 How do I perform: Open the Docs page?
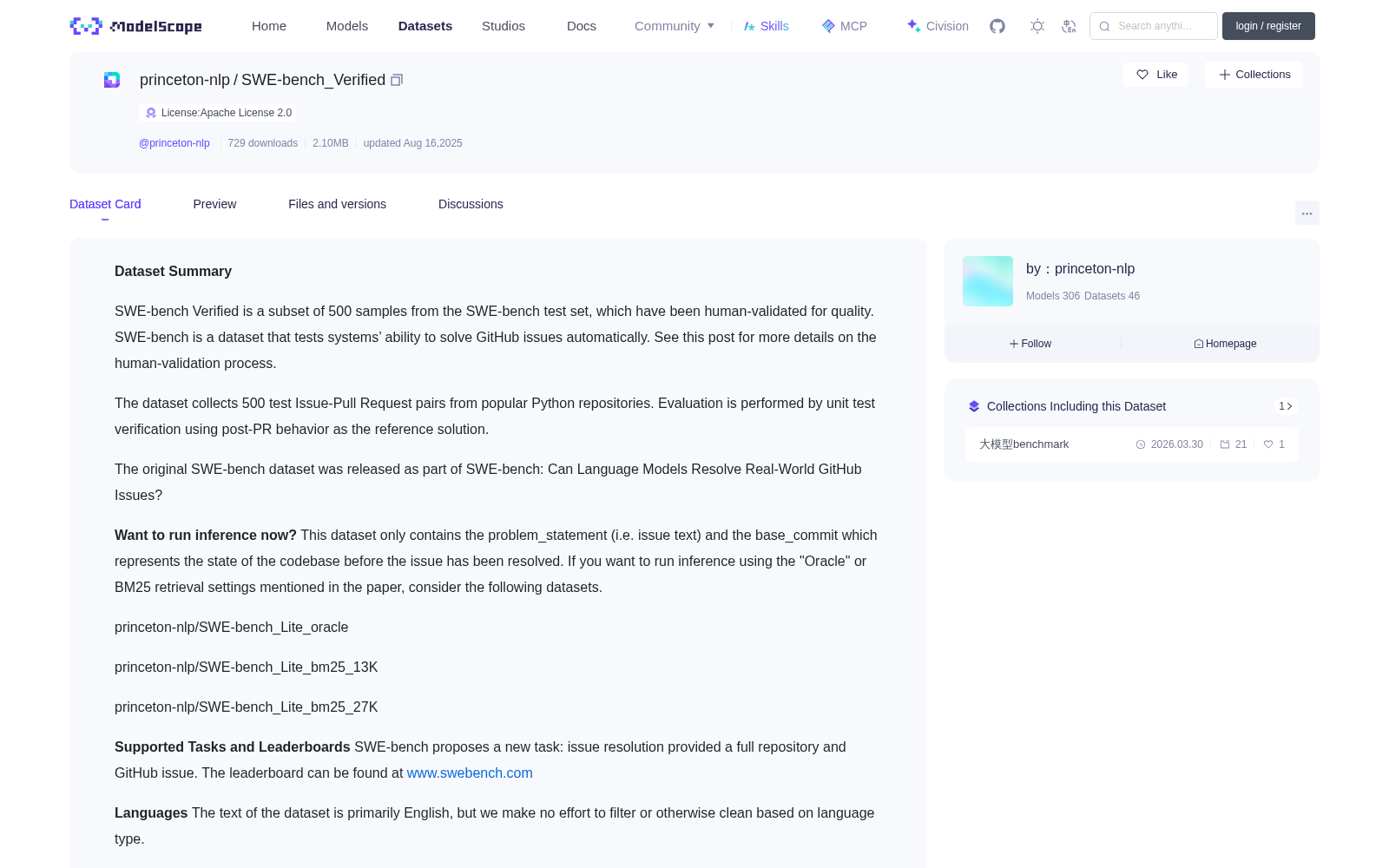582,26
